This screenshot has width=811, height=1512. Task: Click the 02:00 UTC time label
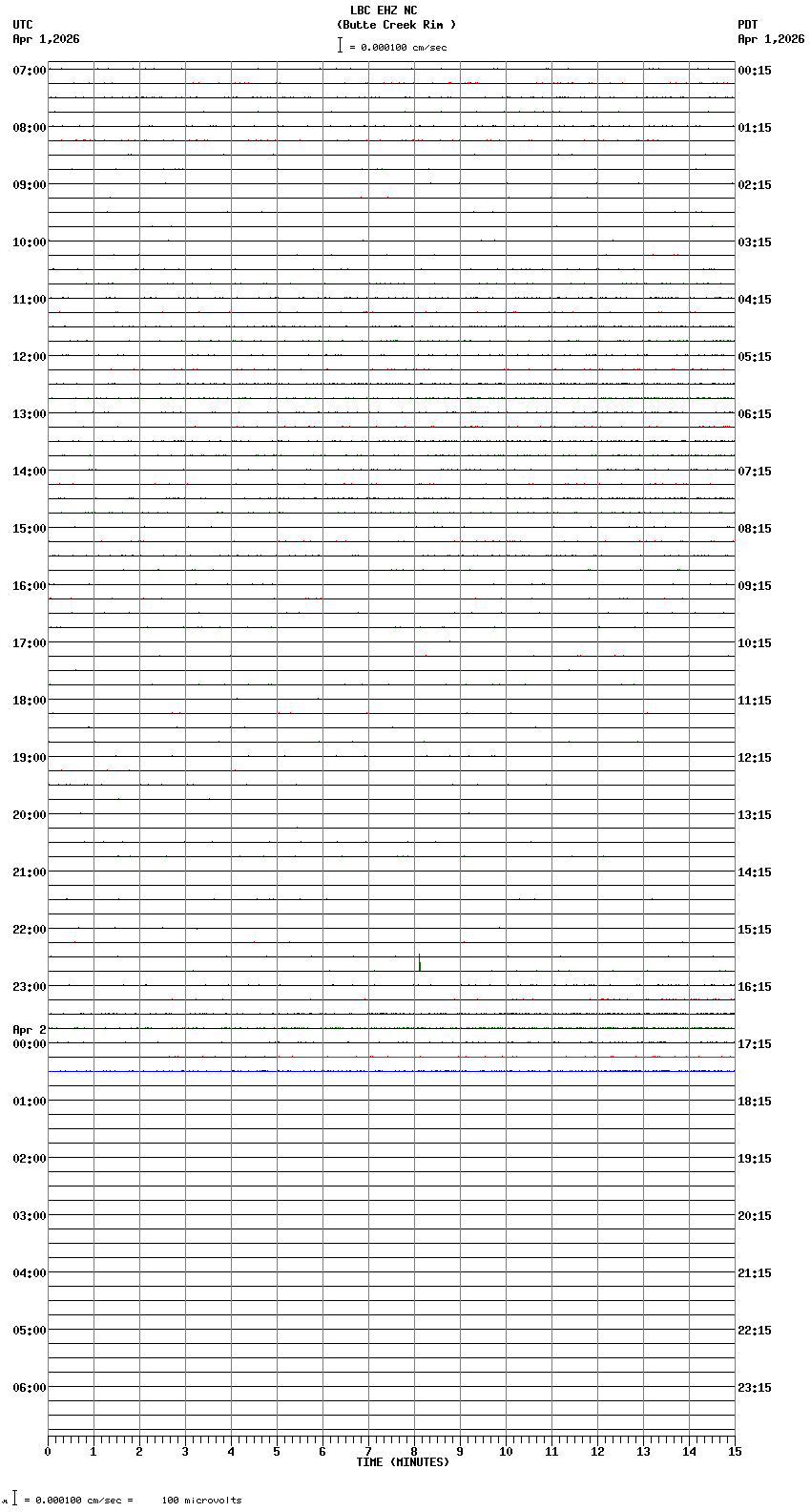[30, 1159]
